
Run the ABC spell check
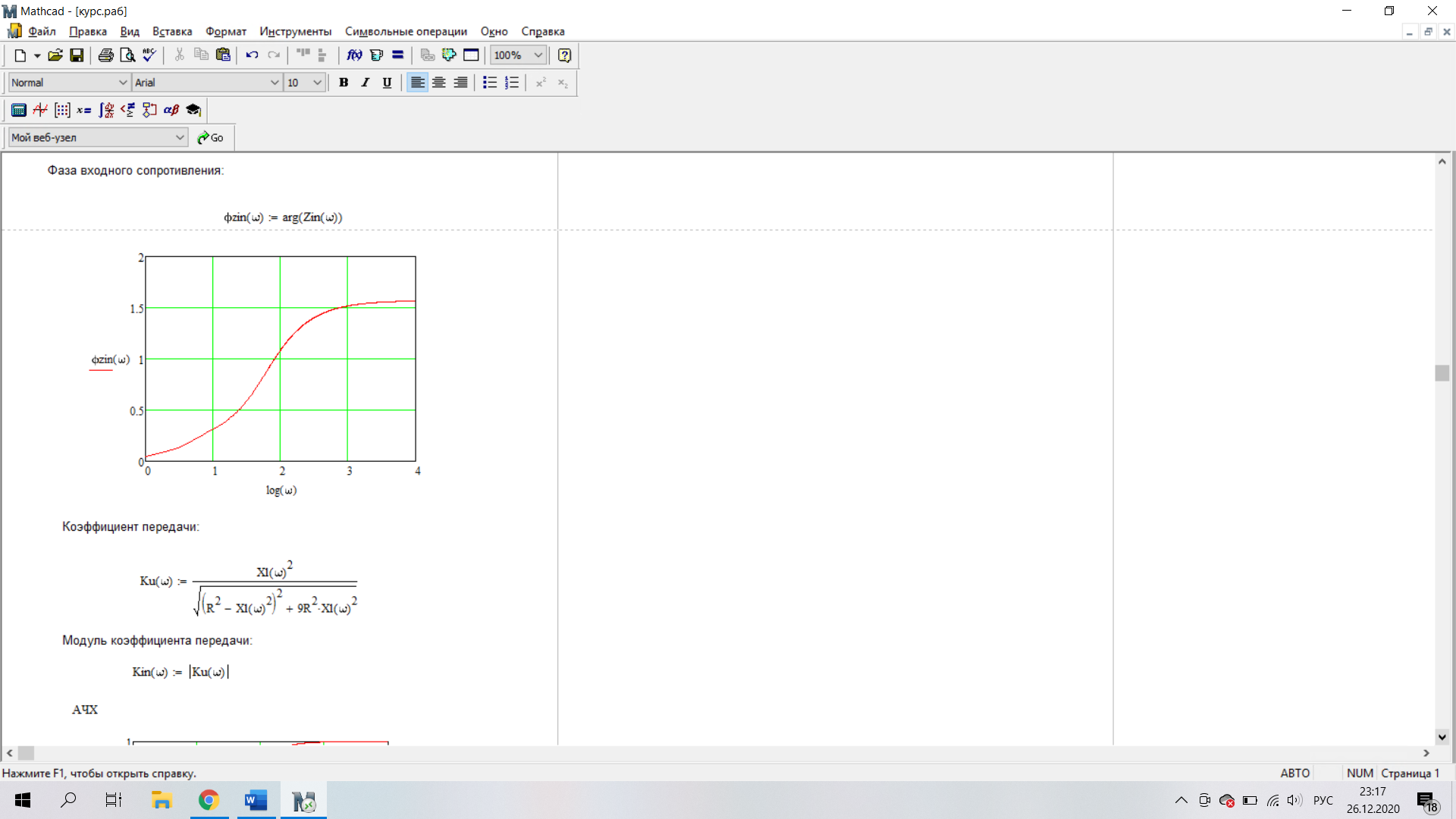point(149,55)
